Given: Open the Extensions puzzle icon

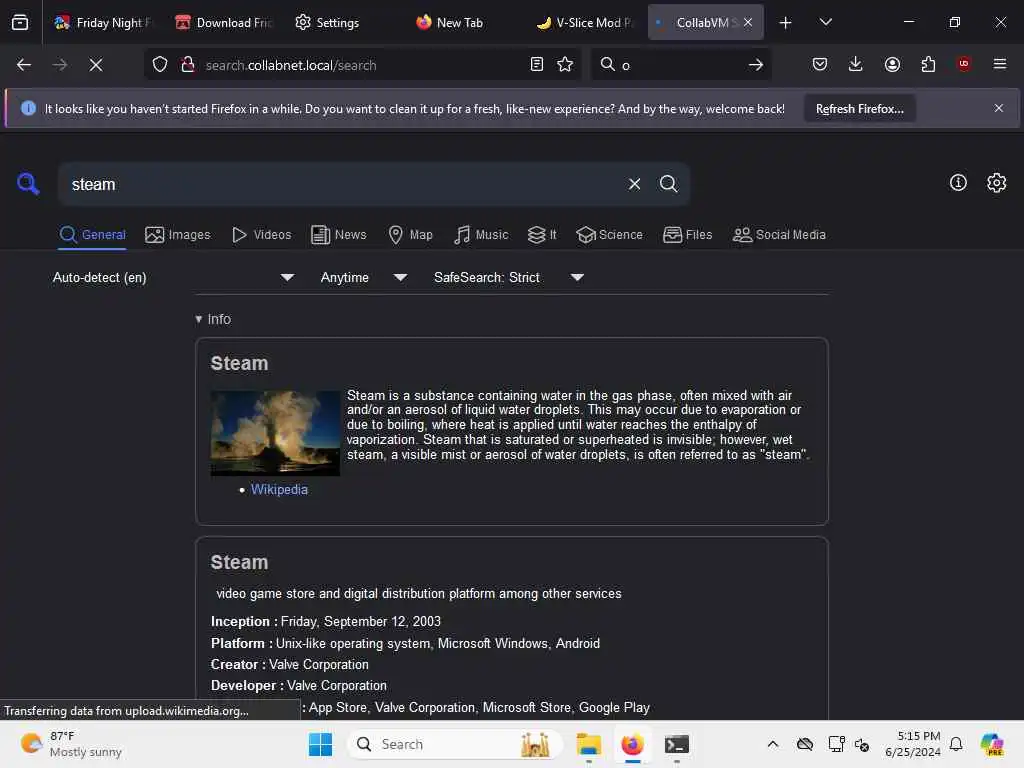Looking at the screenshot, I should (928, 64).
